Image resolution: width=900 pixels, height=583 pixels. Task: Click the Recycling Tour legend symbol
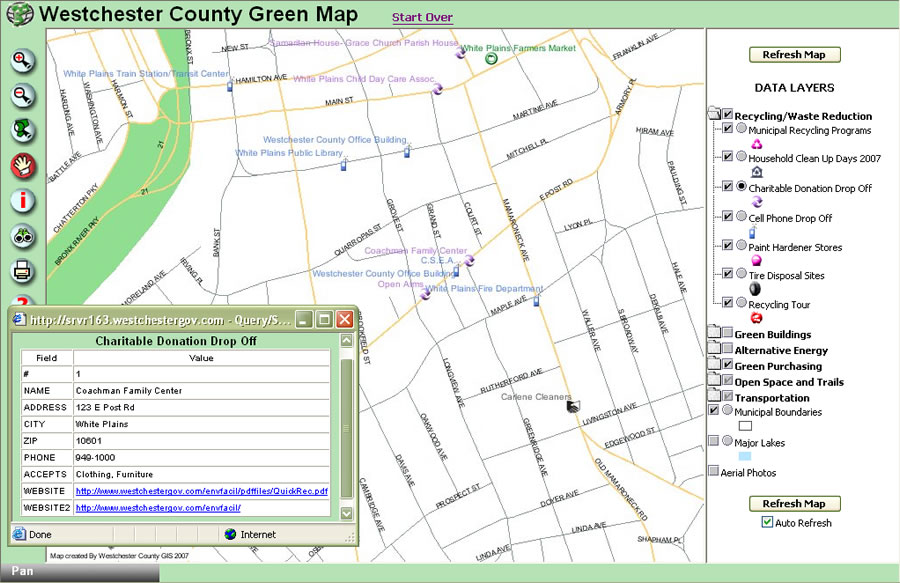click(x=757, y=318)
